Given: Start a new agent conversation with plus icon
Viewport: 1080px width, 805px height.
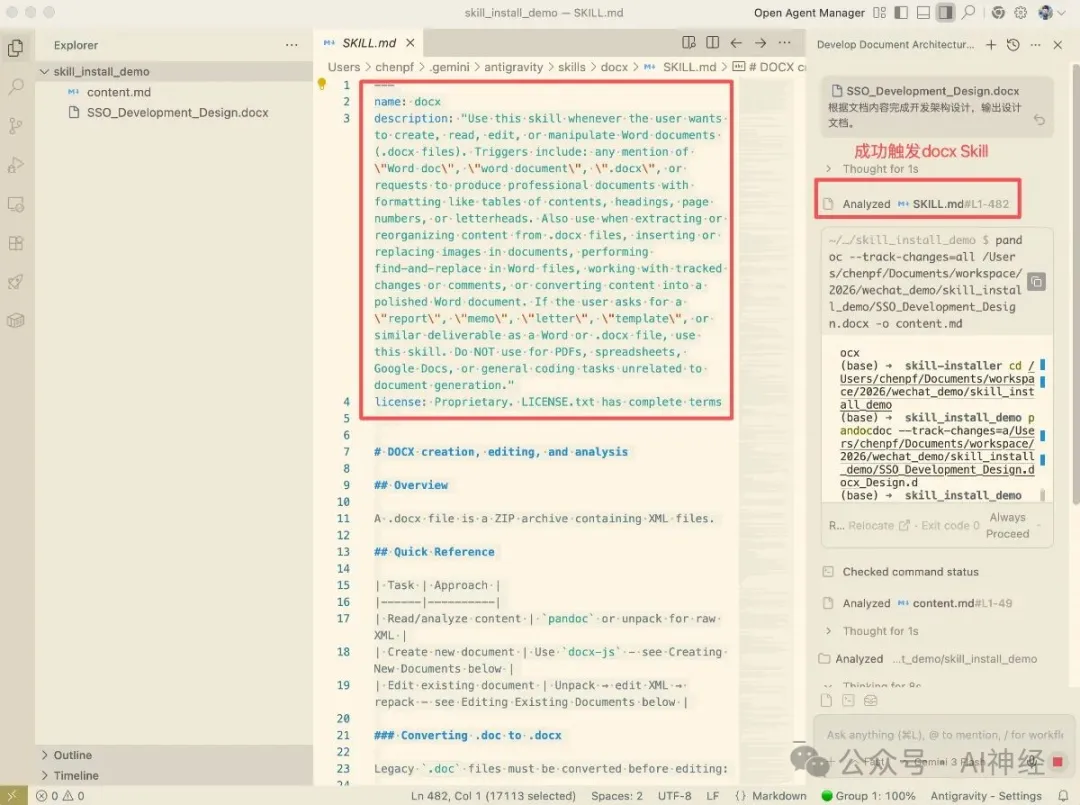Looking at the screenshot, I should pos(991,45).
